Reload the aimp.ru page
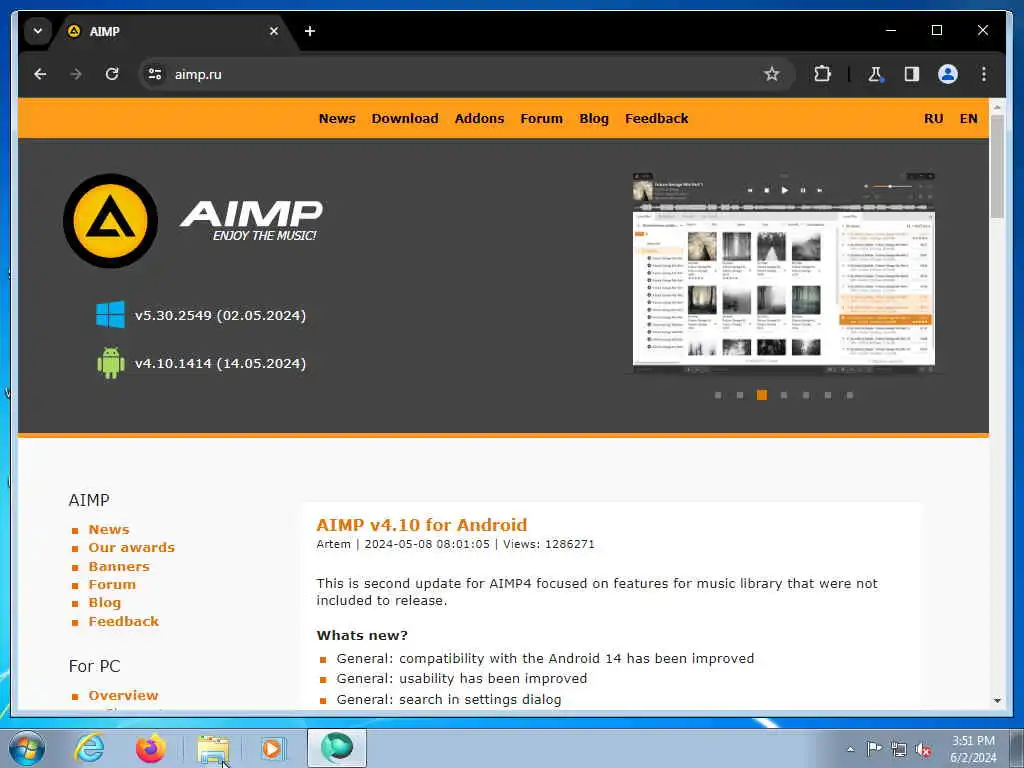1024x768 pixels. 112,74
